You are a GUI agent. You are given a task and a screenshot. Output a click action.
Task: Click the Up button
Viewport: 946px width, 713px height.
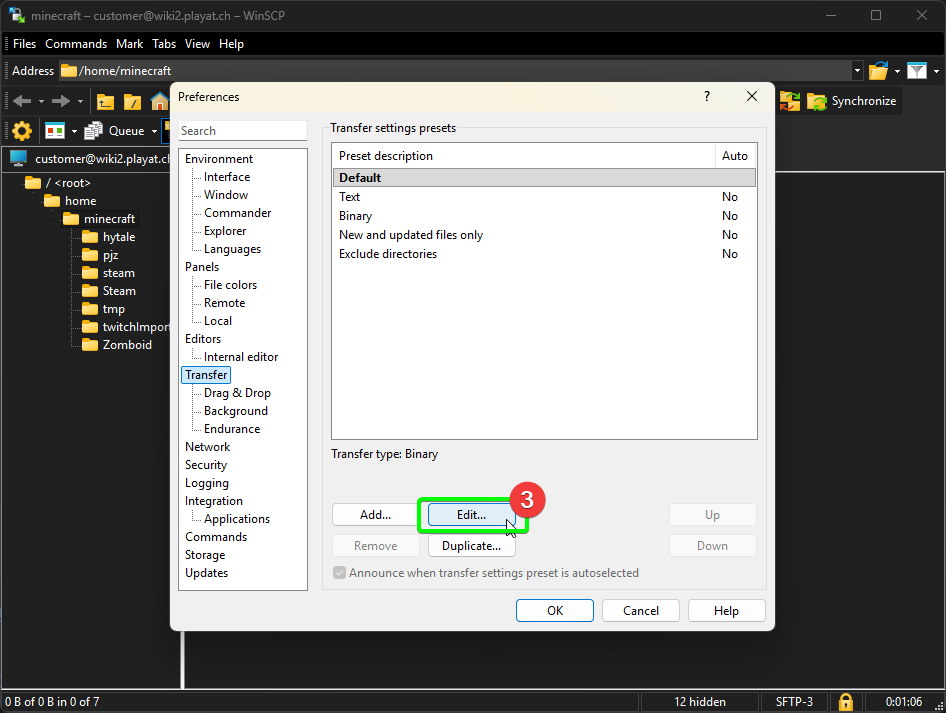pos(712,515)
